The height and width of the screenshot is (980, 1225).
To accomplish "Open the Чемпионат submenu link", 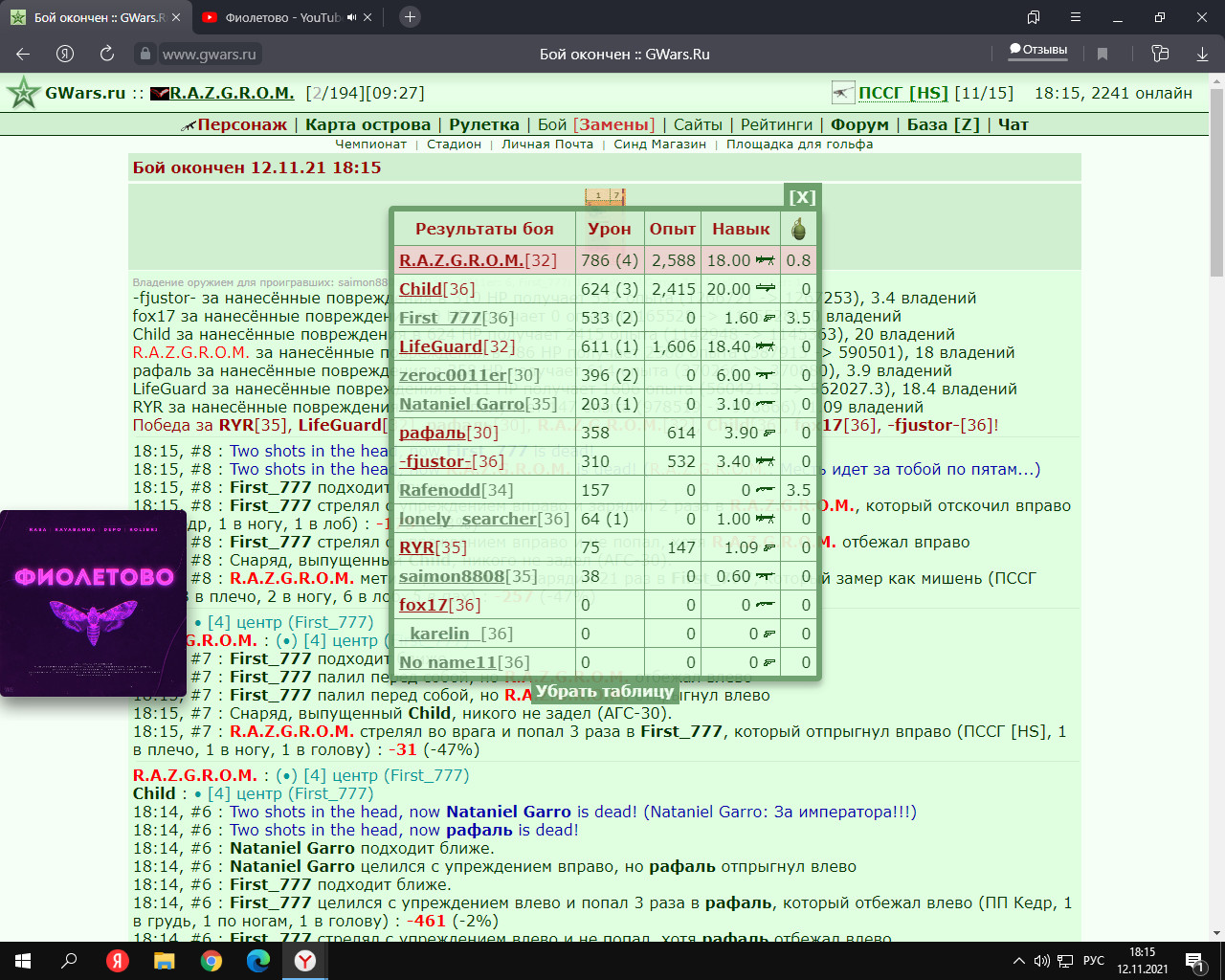I will click(x=371, y=145).
